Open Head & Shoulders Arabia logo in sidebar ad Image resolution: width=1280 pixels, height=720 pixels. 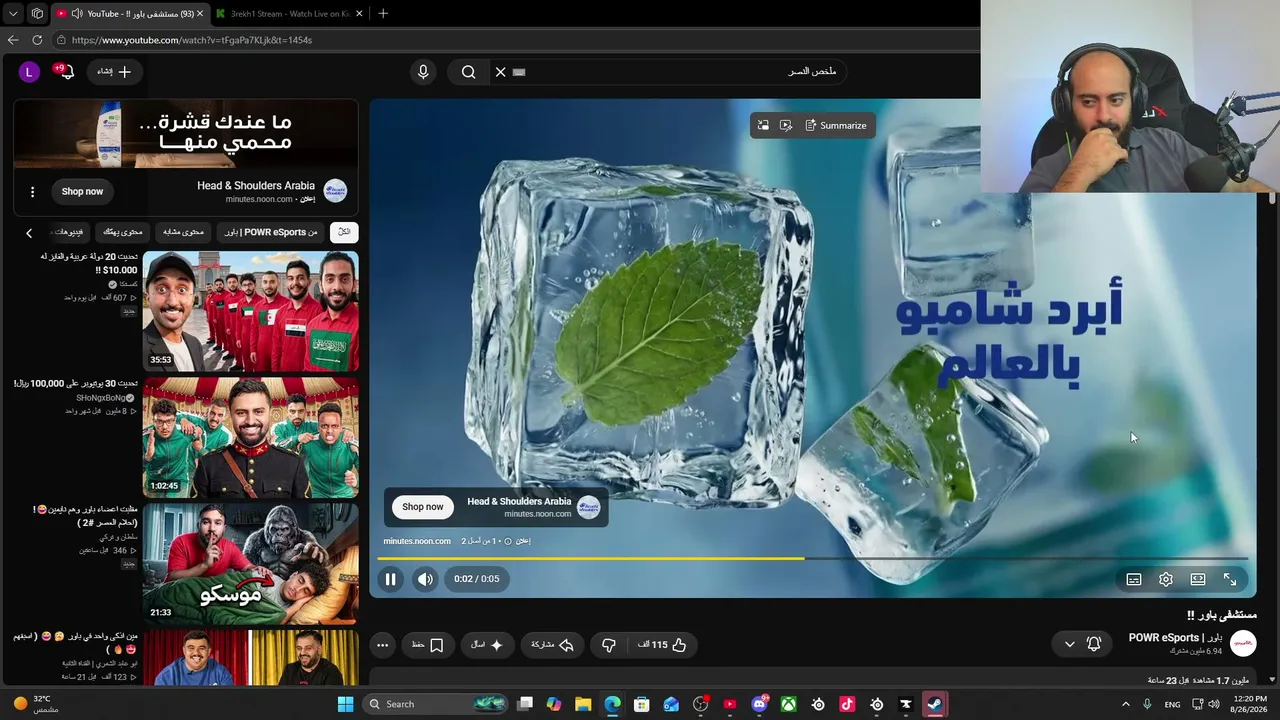tap(336, 191)
